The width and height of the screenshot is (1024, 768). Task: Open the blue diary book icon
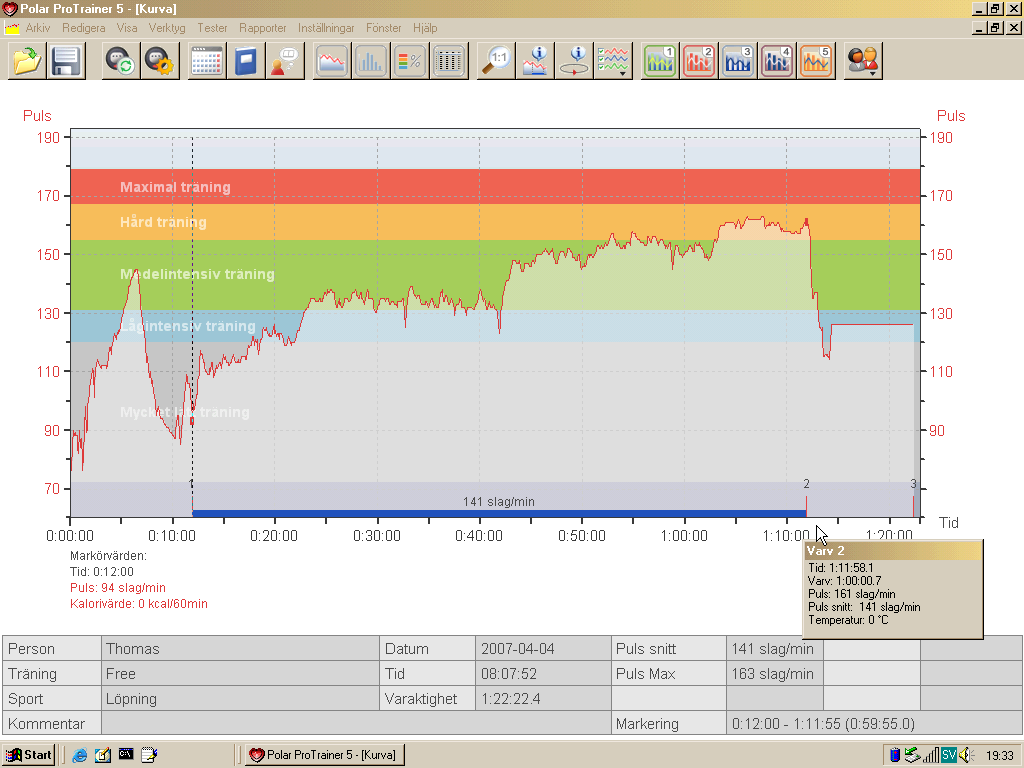coord(246,61)
